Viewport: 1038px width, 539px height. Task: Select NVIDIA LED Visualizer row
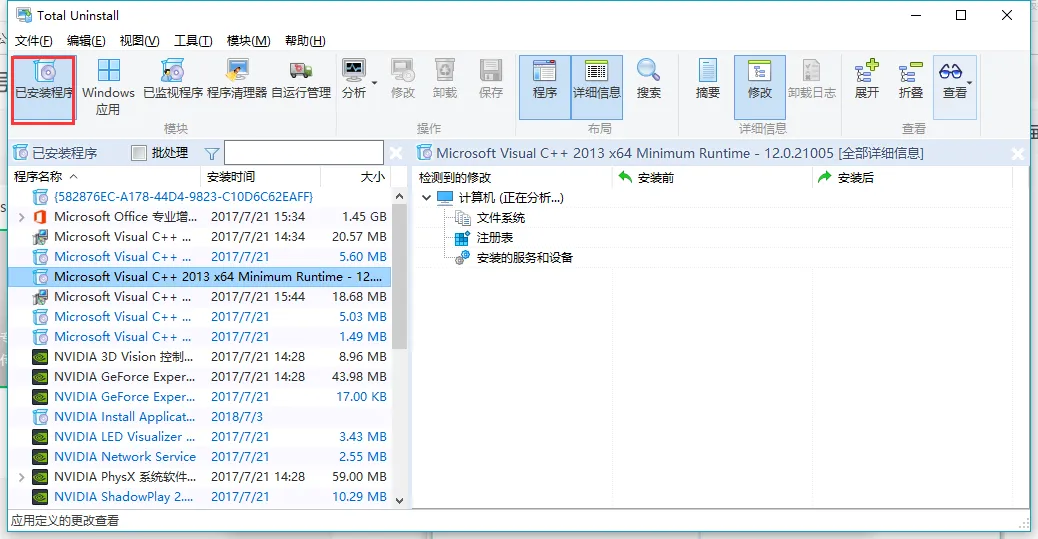click(200, 436)
